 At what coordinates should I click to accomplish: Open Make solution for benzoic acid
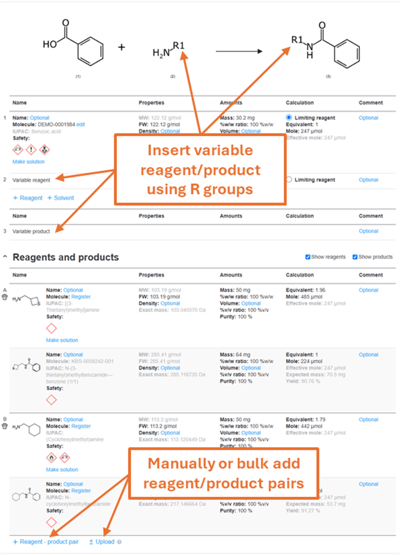29,162
